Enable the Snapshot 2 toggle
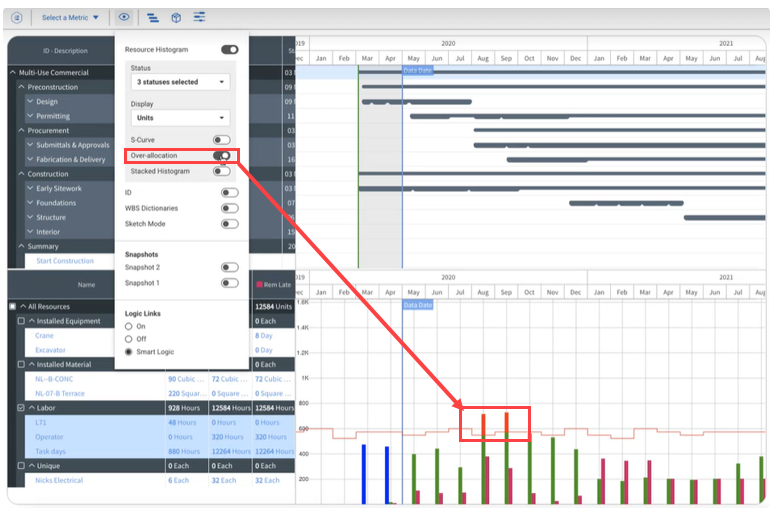This screenshot has width=778, height=515. point(229,267)
